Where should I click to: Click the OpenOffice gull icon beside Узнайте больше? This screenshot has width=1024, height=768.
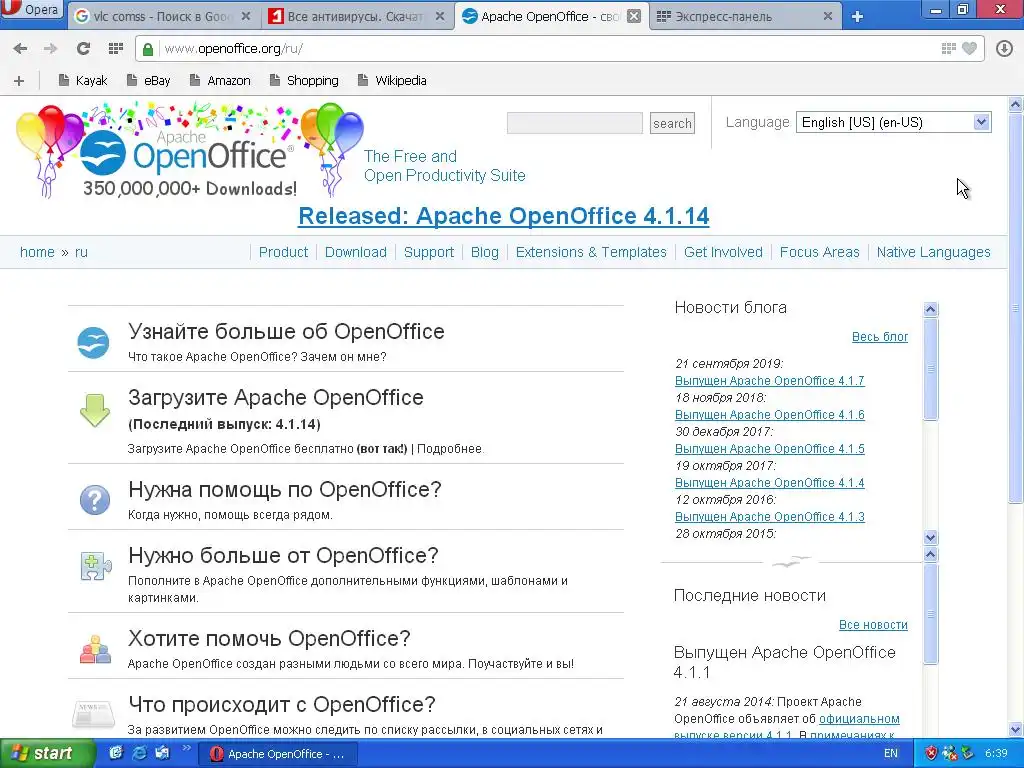[x=93, y=342]
